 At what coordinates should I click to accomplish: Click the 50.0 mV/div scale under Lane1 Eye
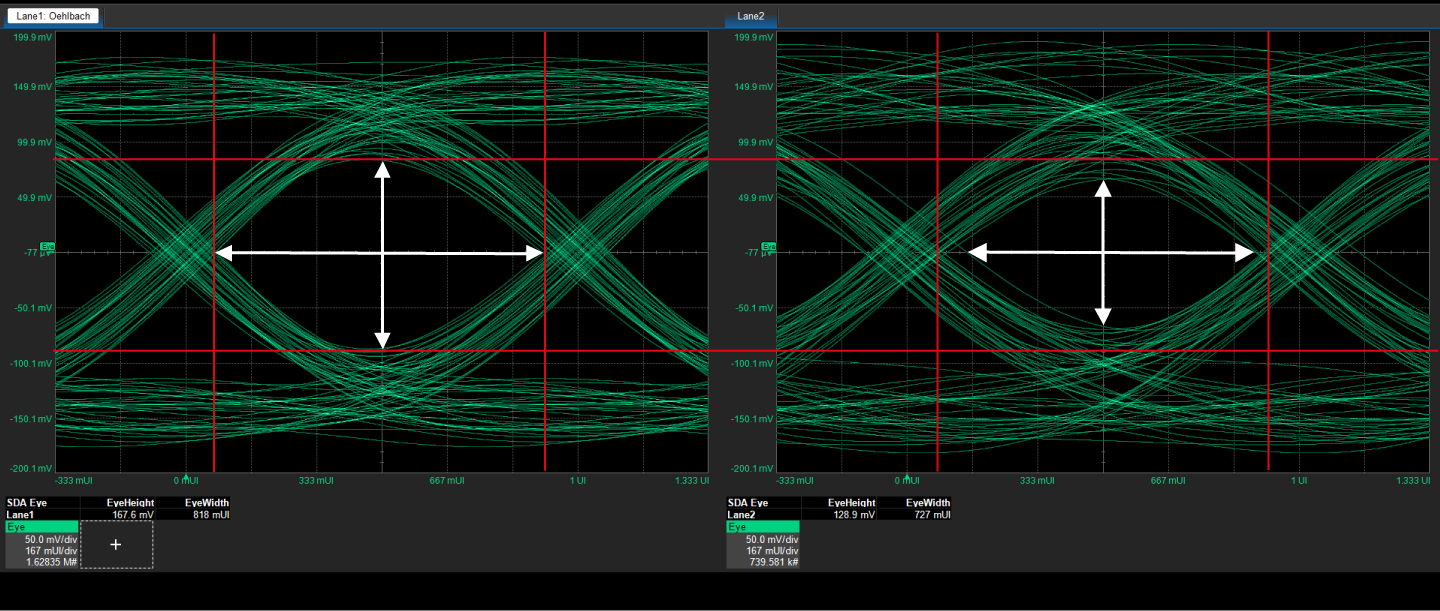click(51, 538)
